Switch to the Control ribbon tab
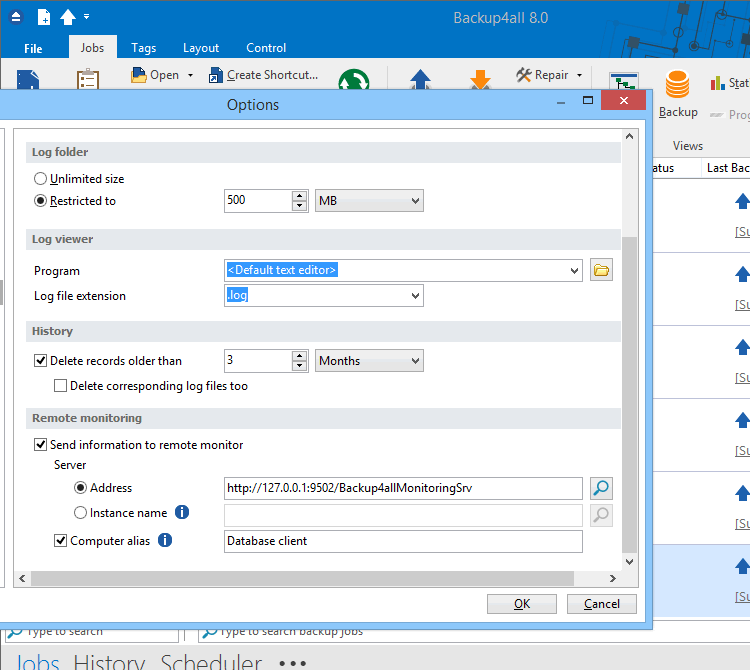Image resolution: width=750 pixels, height=670 pixels. coord(266,48)
